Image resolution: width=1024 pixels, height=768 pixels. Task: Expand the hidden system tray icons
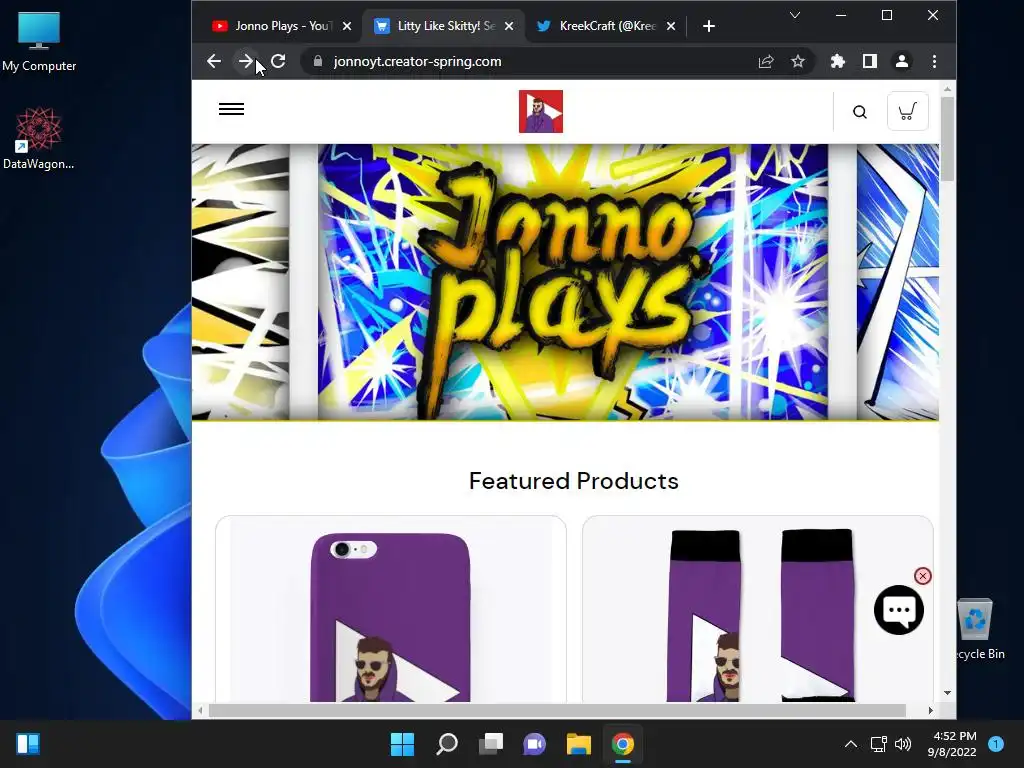pos(851,744)
